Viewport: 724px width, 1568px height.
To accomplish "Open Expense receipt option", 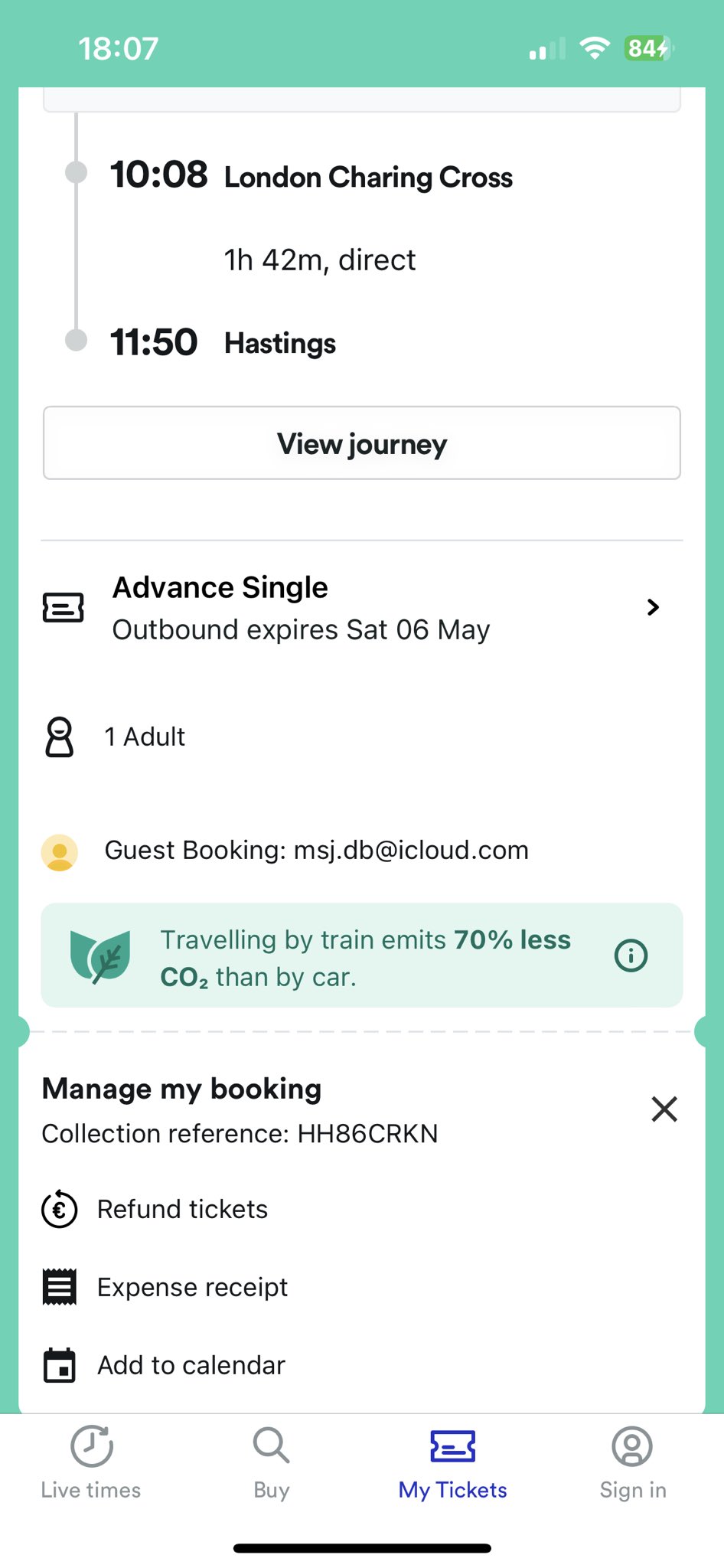I will [x=192, y=1288].
